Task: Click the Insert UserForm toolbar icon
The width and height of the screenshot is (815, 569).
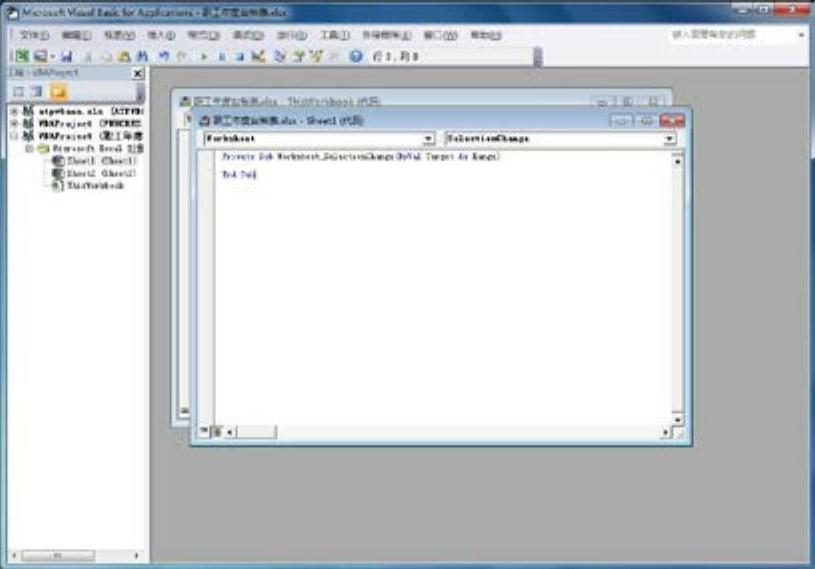Action: 40,56
